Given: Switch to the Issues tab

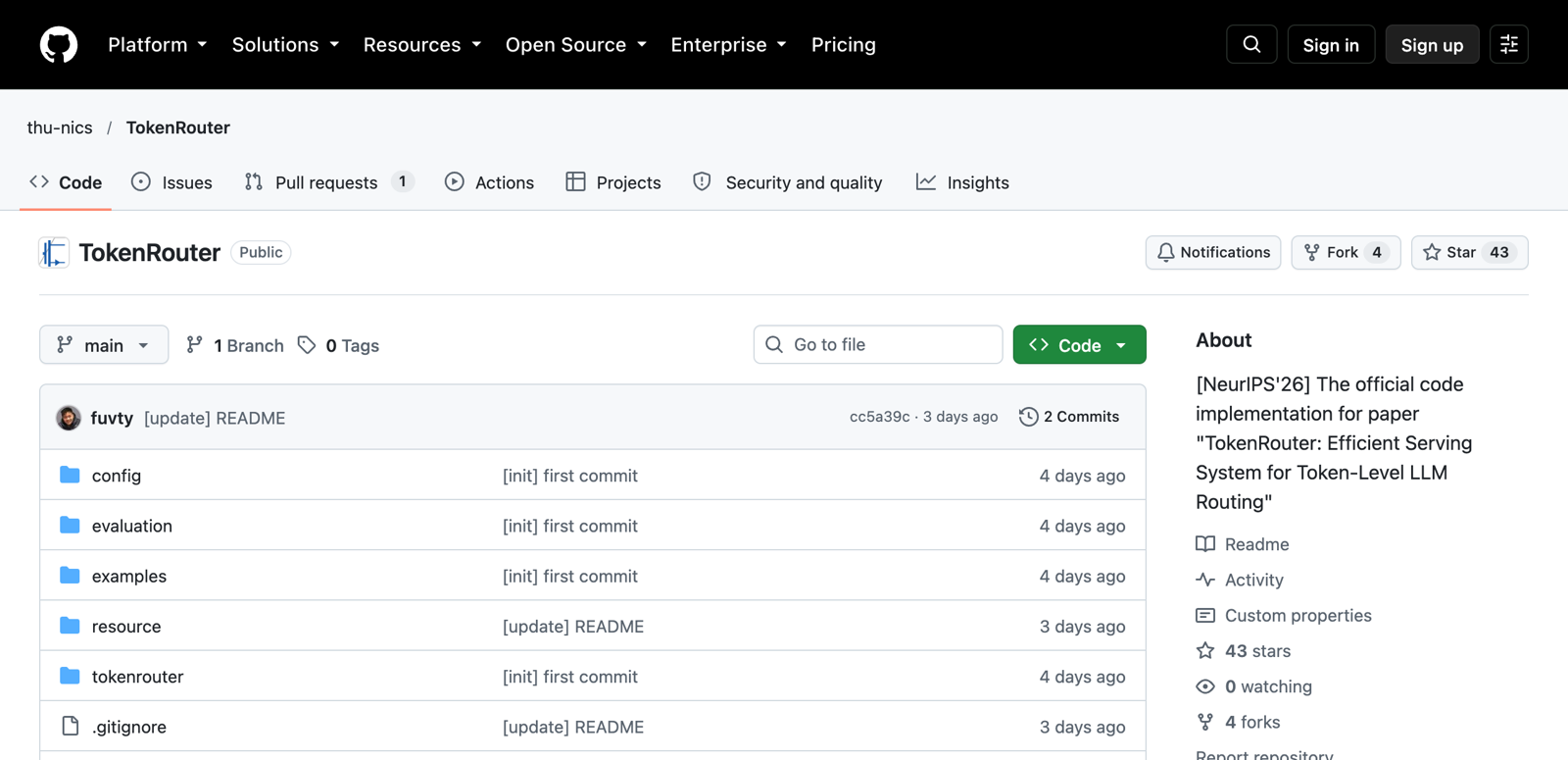Looking at the screenshot, I should (x=171, y=182).
